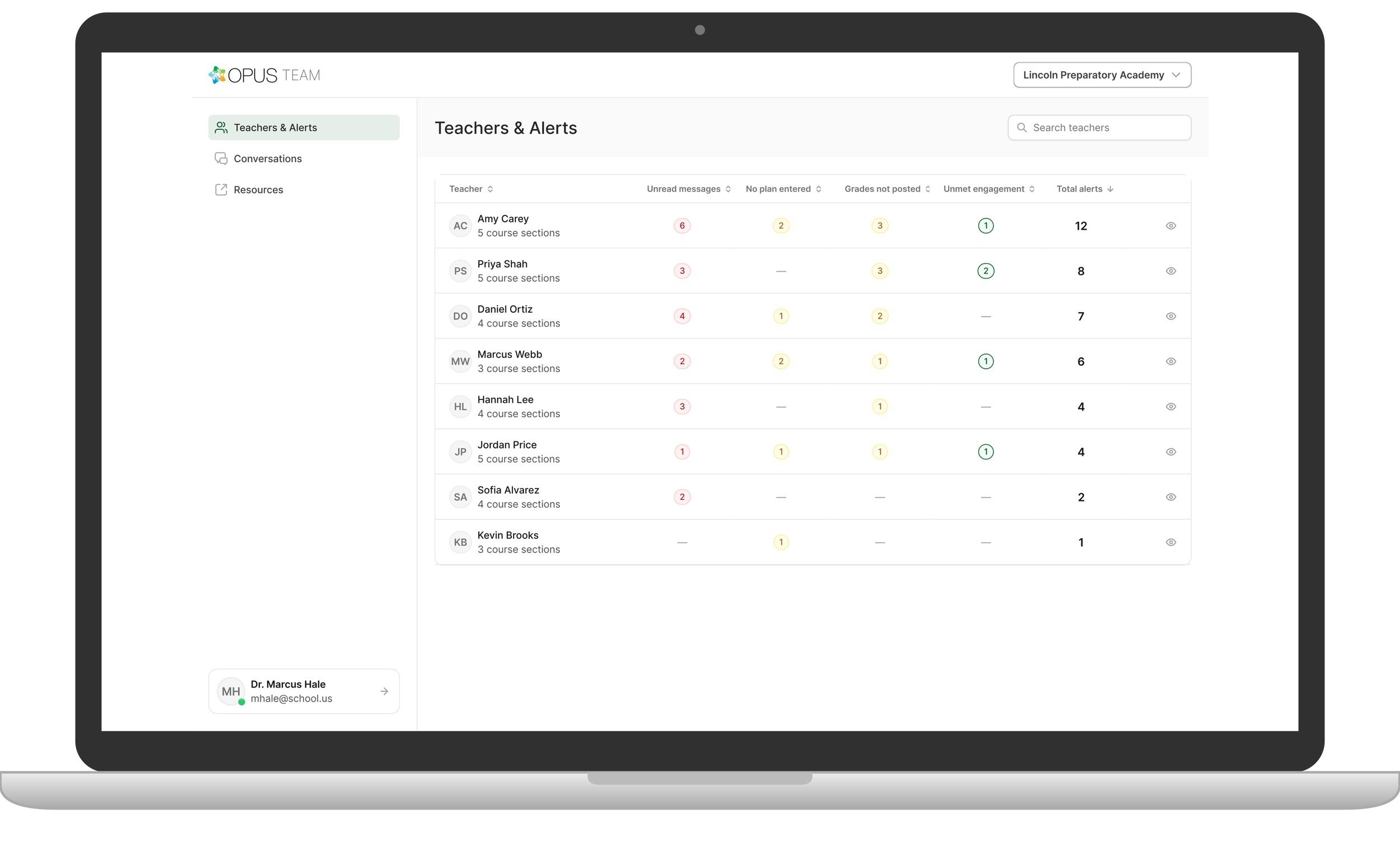View Priya Shah's details with eye icon
This screenshot has width=1400, height=846.
tap(1171, 271)
